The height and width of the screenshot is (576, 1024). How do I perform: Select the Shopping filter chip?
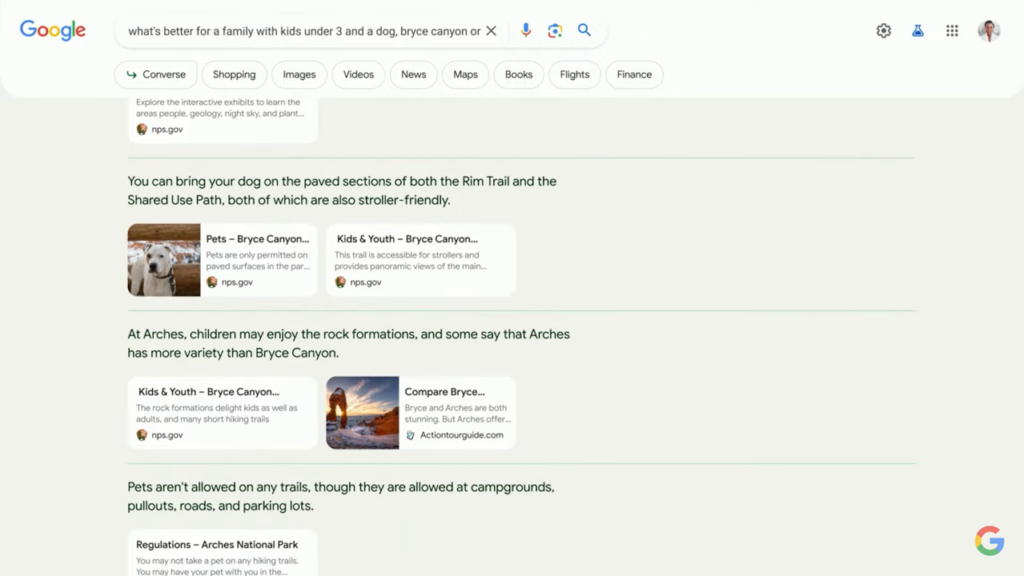[234, 74]
